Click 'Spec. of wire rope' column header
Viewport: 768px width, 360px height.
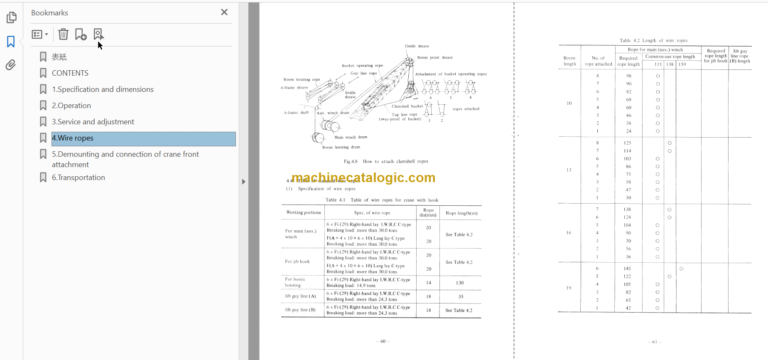[x=372, y=213]
